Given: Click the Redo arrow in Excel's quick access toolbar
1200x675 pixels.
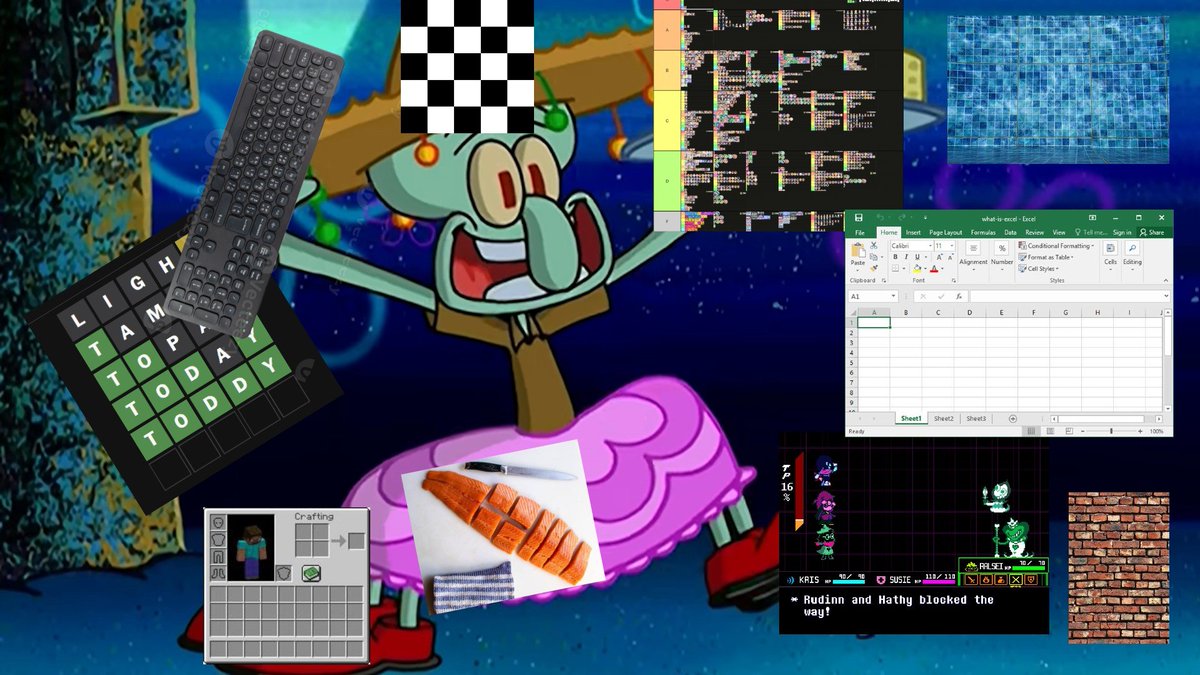Looking at the screenshot, I should pyautogui.click(x=902, y=217).
